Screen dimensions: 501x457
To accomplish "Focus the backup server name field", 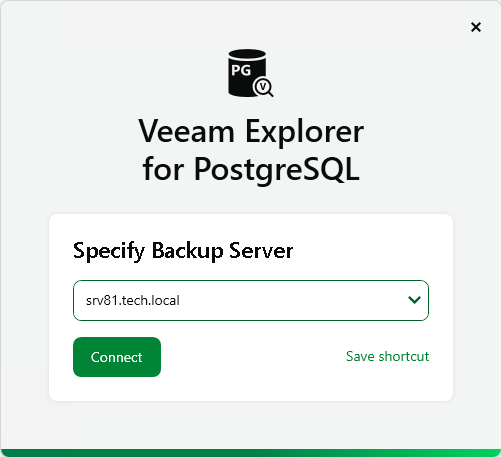I will tap(251, 300).
